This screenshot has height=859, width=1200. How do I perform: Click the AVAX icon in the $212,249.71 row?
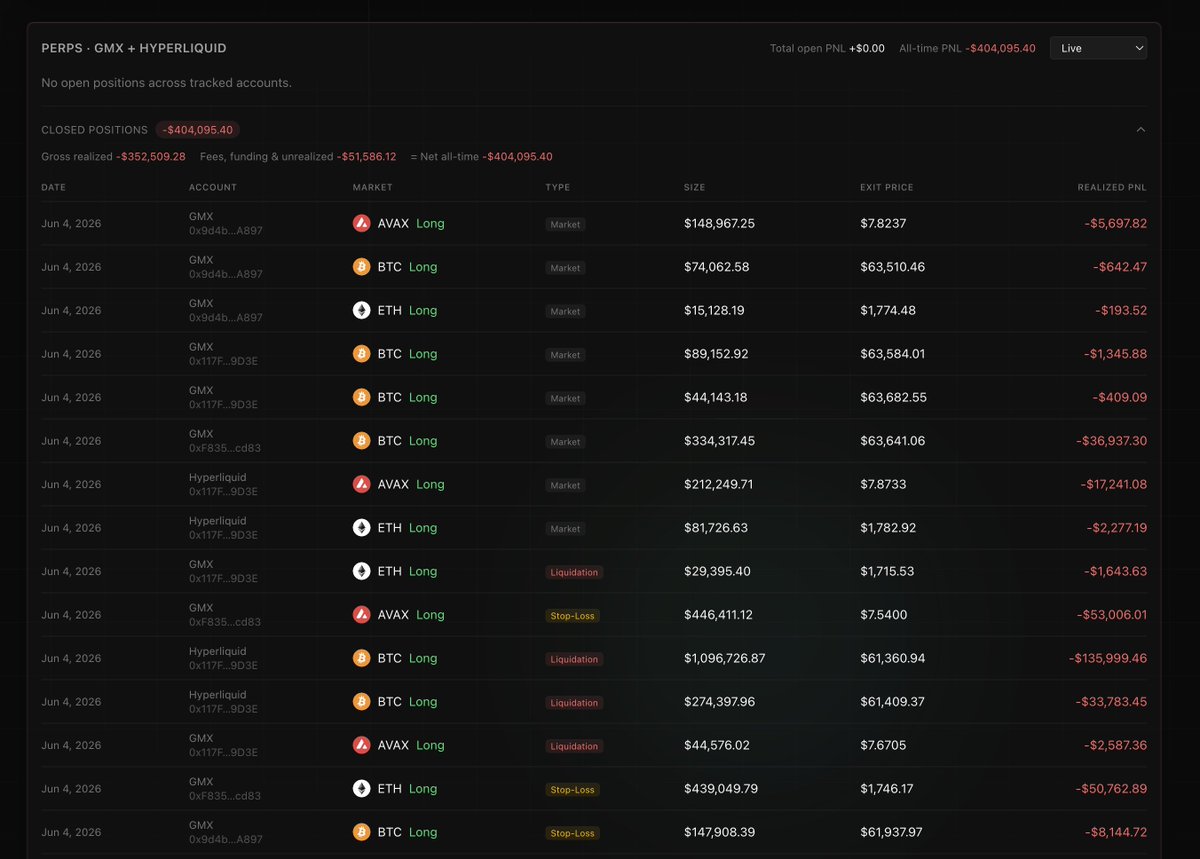[x=361, y=485]
